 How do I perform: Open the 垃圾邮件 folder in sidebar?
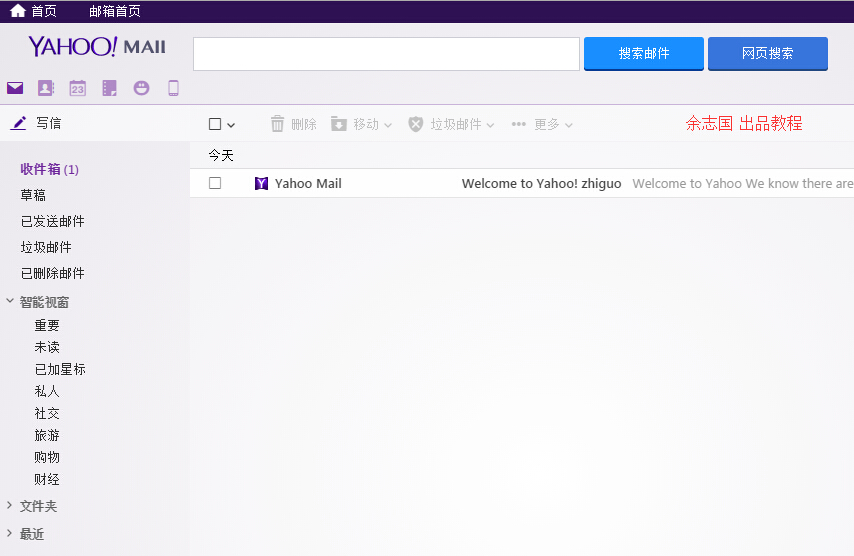coord(46,247)
